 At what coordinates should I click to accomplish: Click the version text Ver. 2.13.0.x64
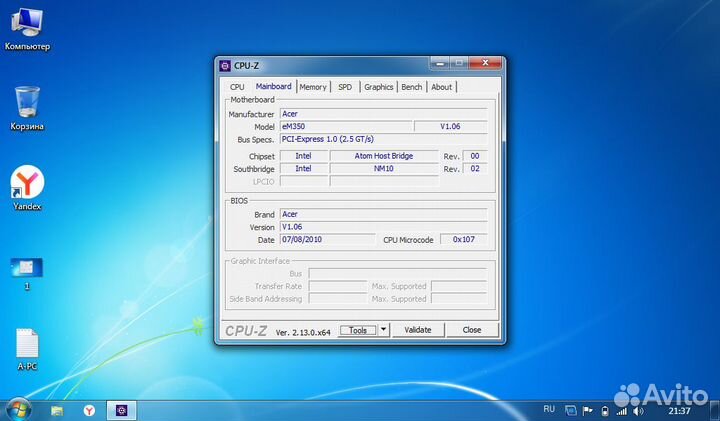click(303, 332)
